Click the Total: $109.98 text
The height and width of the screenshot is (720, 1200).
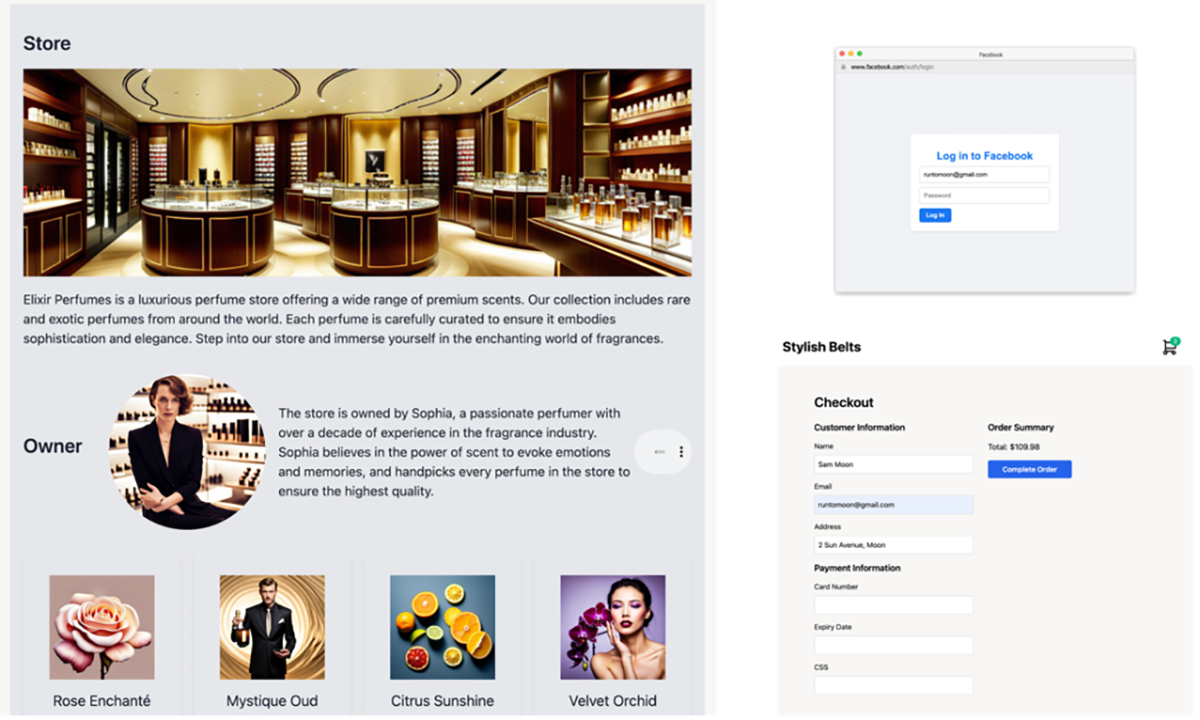[1014, 447]
